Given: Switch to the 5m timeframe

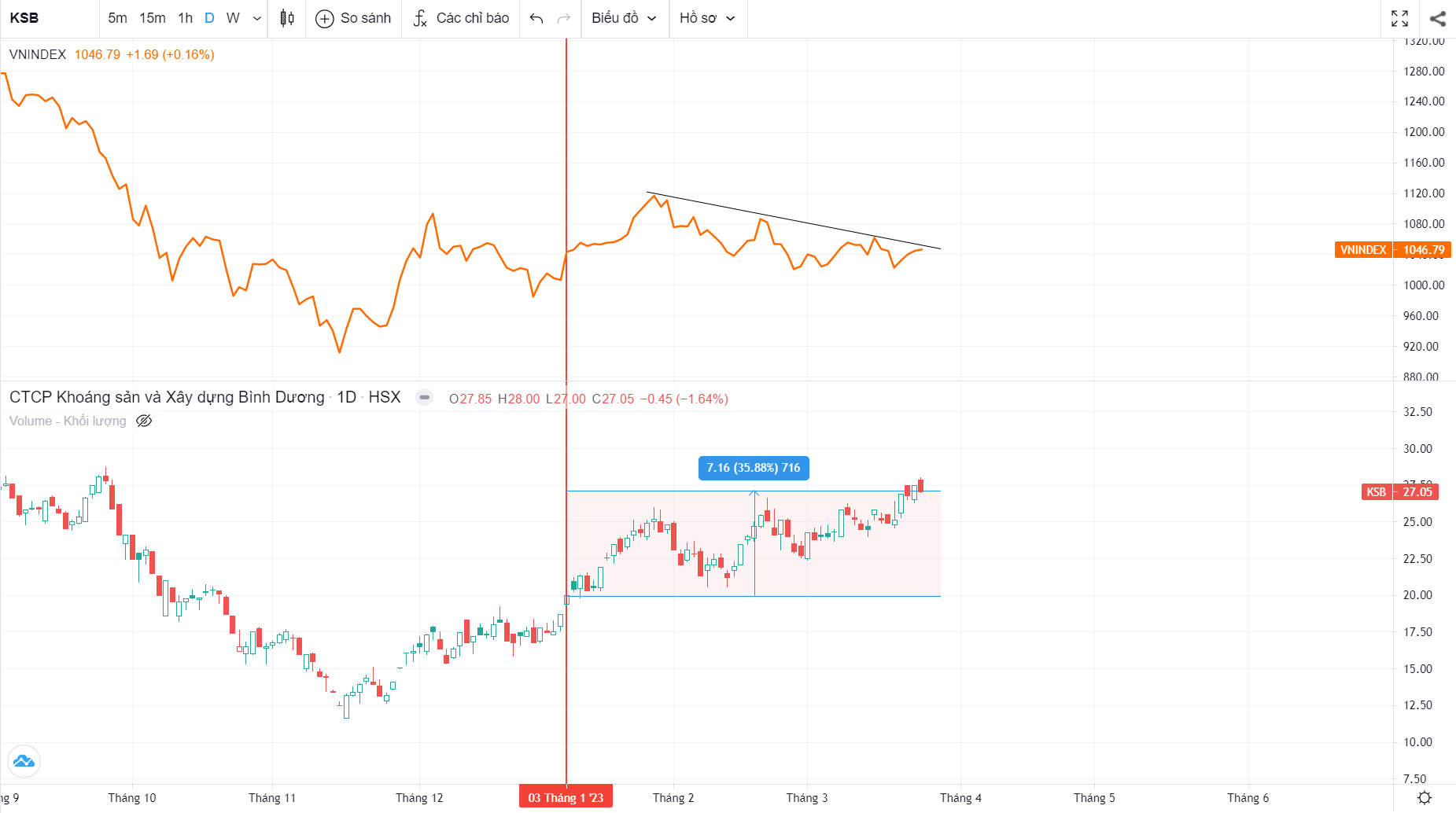Looking at the screenshot, I should 117,18.
